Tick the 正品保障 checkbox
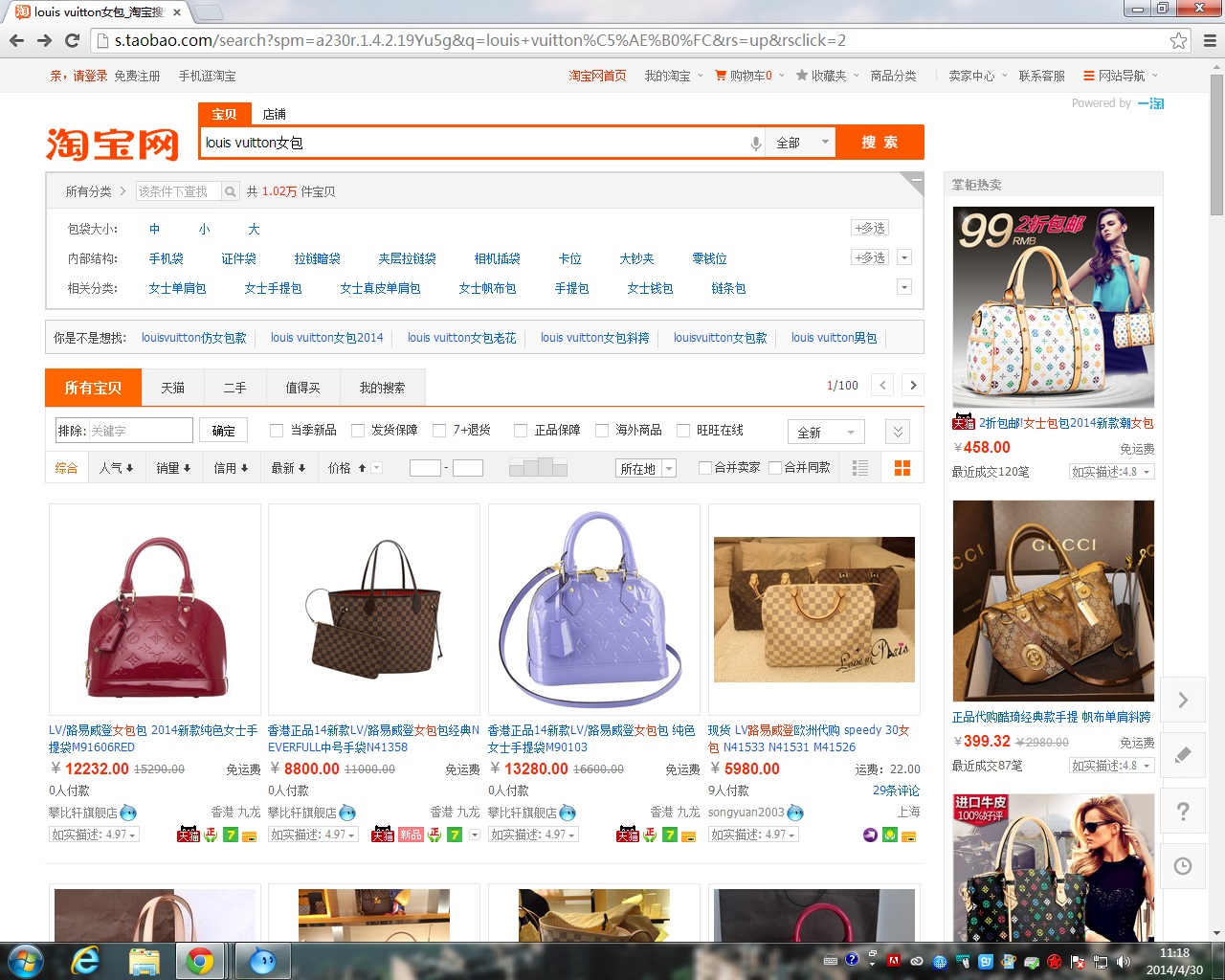The image size is (1225, 980). (521, 431)
